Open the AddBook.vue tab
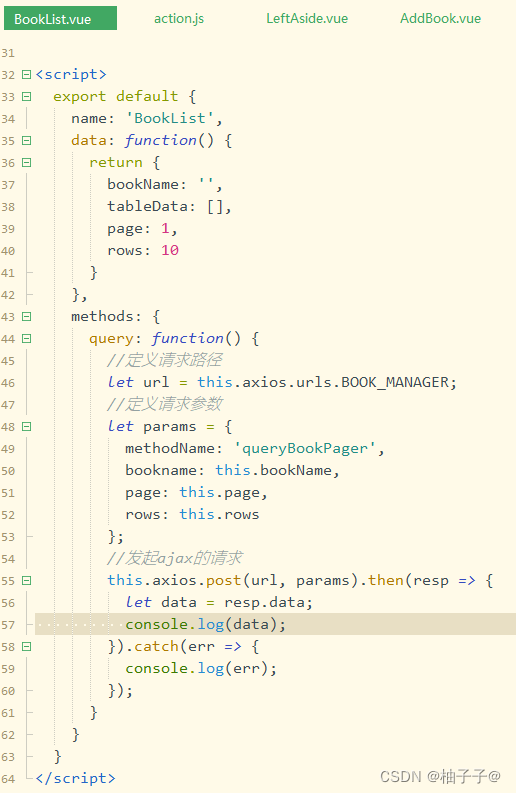This screenshot has height=793, width=516. point(440,19)
